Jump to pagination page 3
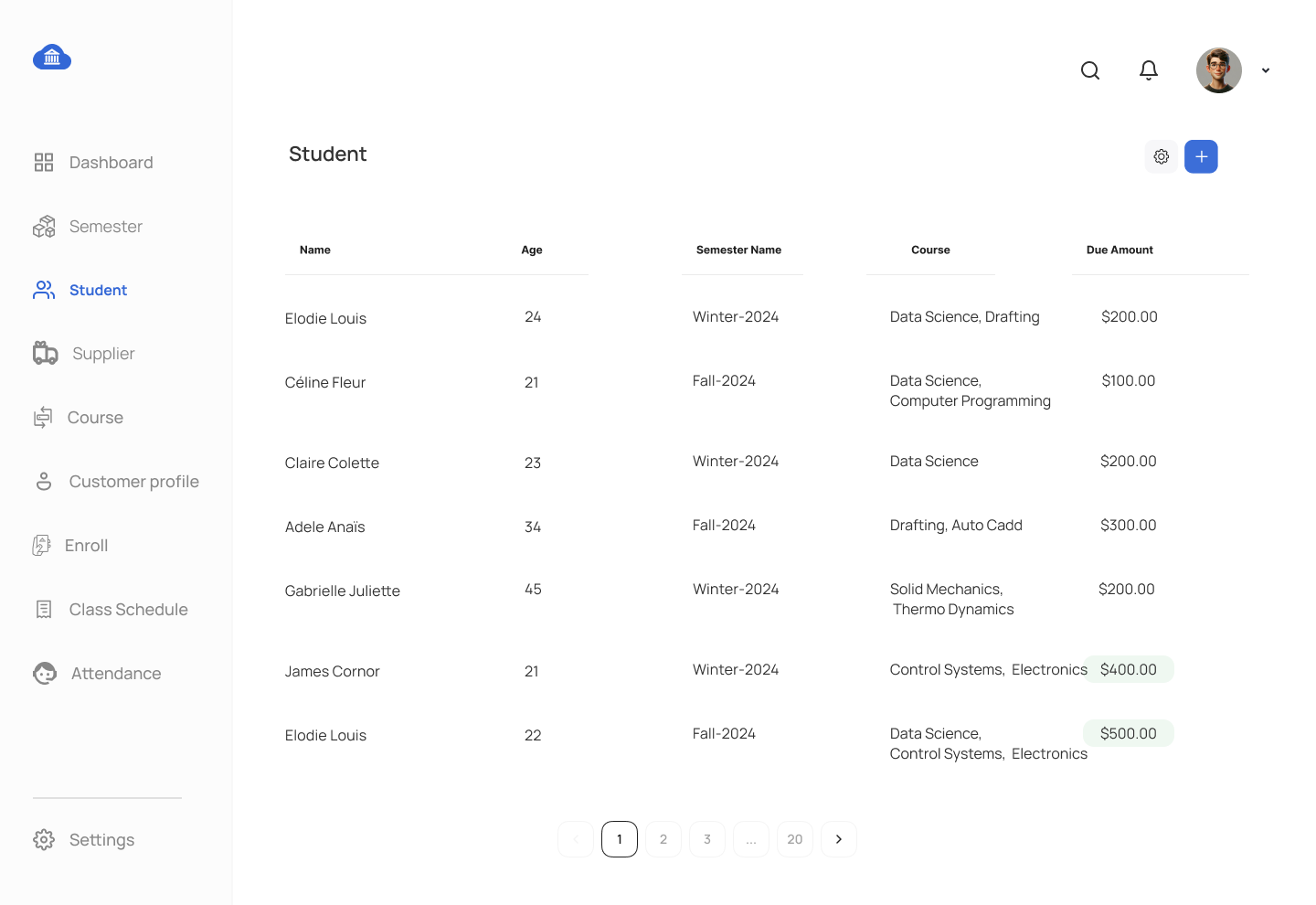The image size is (1316, 905). [707, 839]
